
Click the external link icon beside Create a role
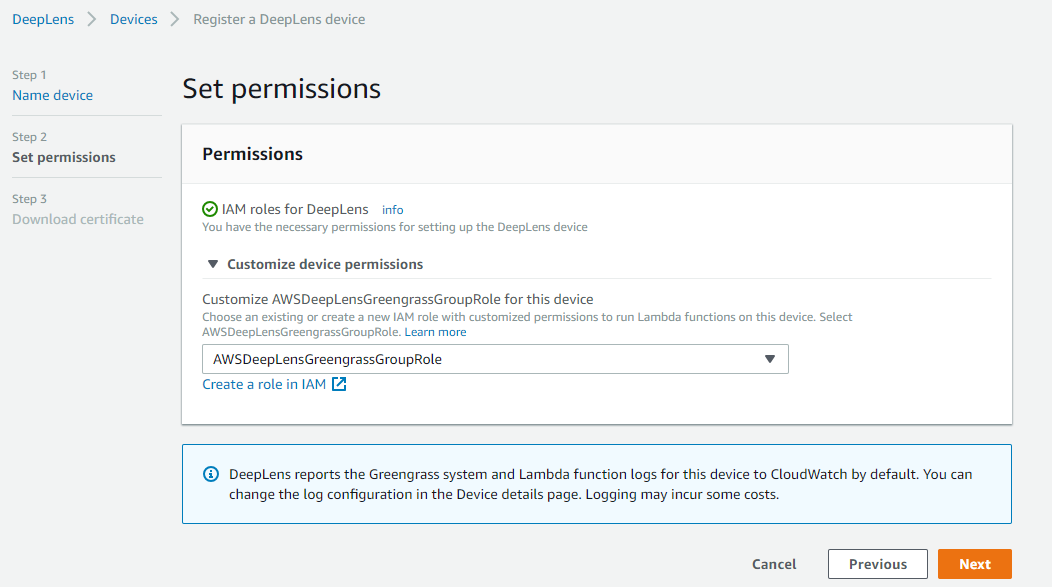pyautogui.click(x=339, y=384)
